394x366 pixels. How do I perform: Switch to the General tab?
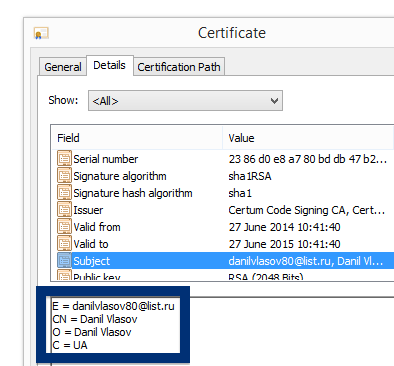coord(63,67)
